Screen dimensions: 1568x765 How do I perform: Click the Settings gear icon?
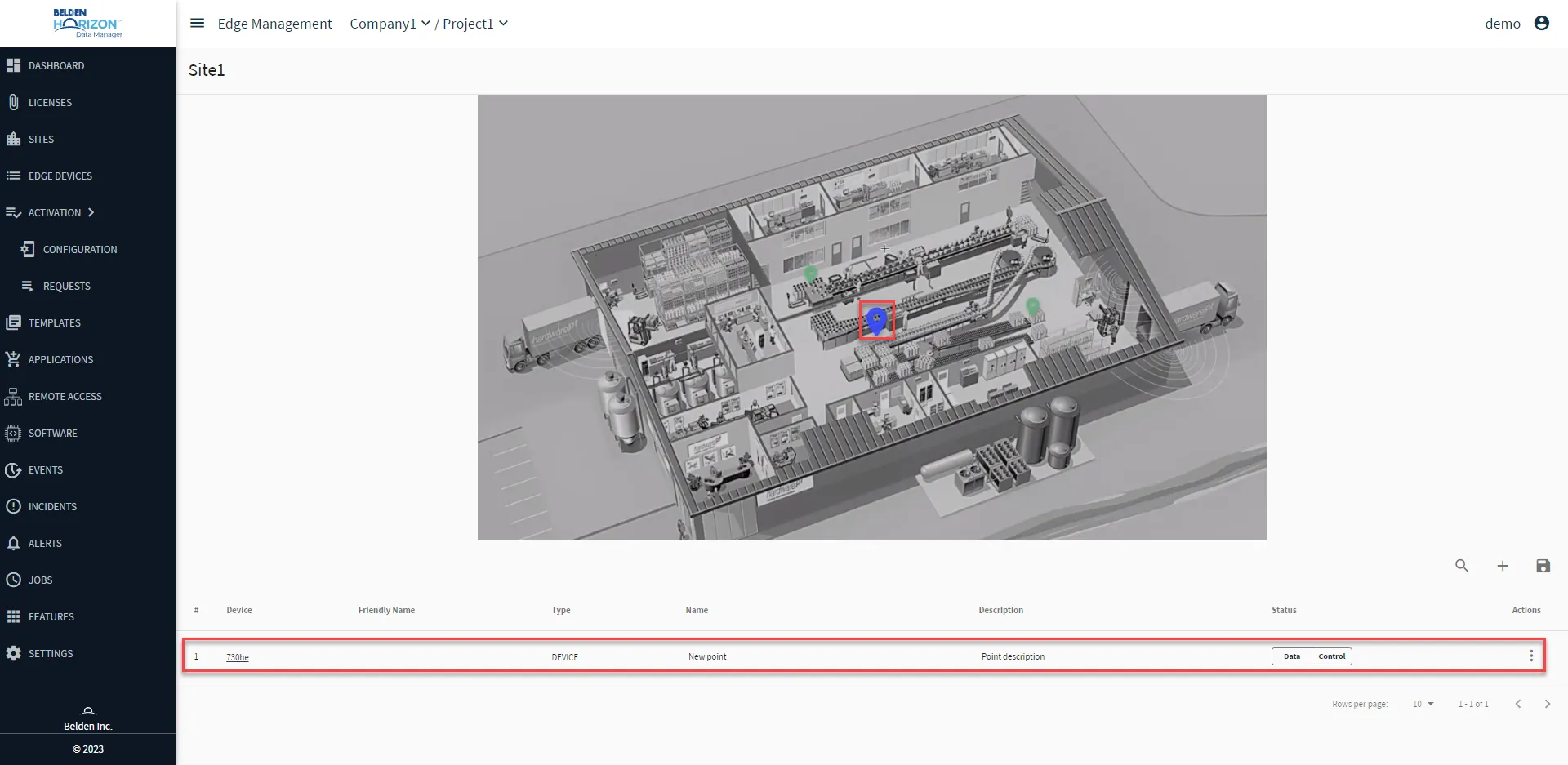coord(13,653)
